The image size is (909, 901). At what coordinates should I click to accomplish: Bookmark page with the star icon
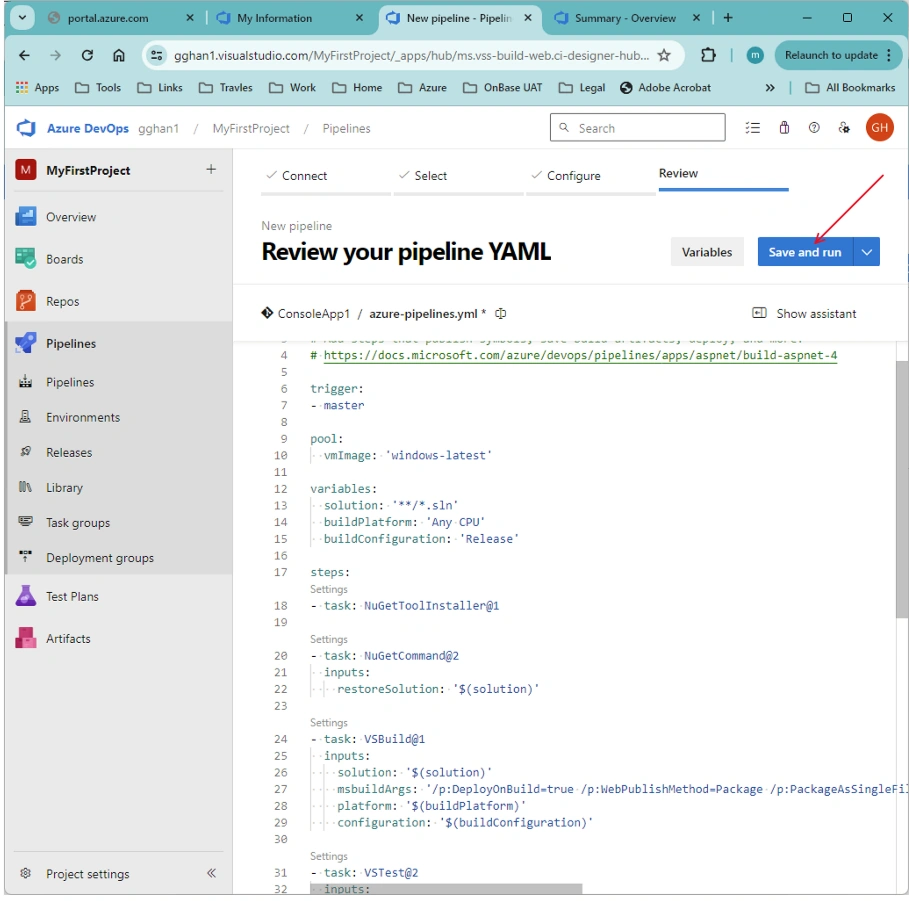pyautogui.click(x=664, y=56)
